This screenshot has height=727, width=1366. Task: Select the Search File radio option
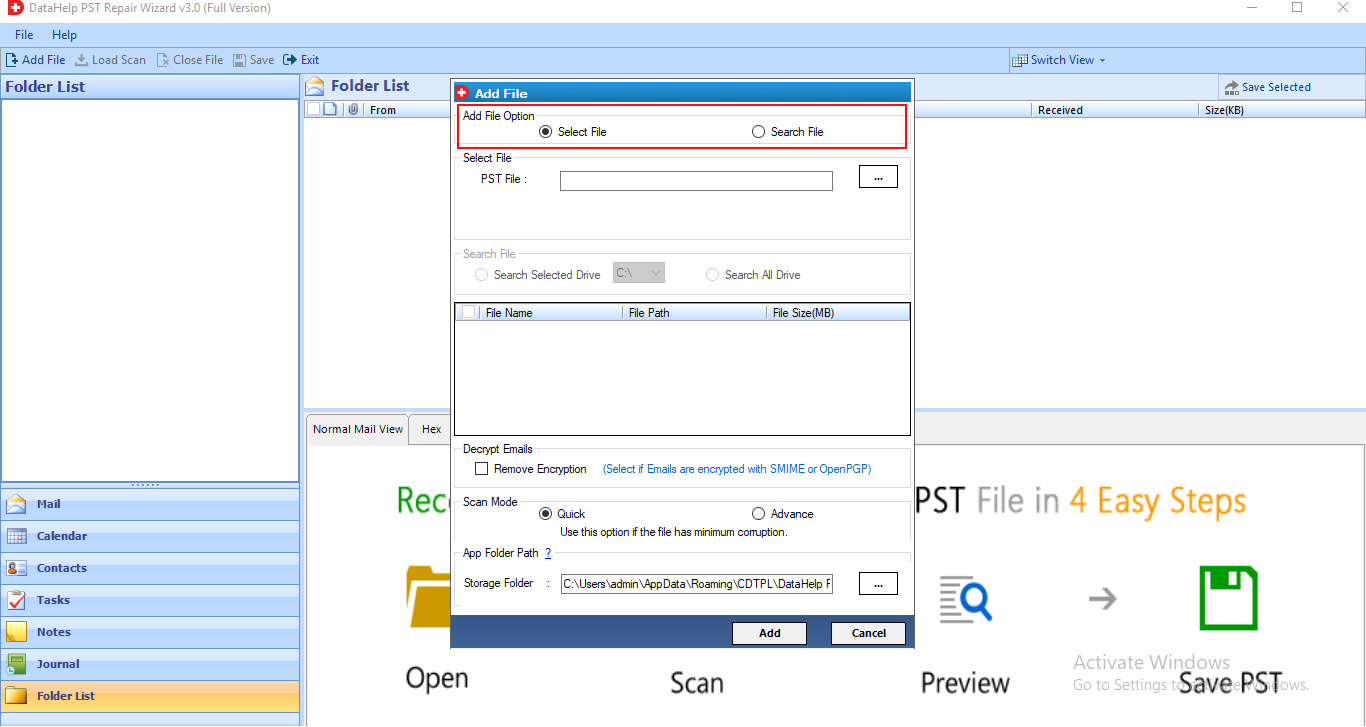758,132
